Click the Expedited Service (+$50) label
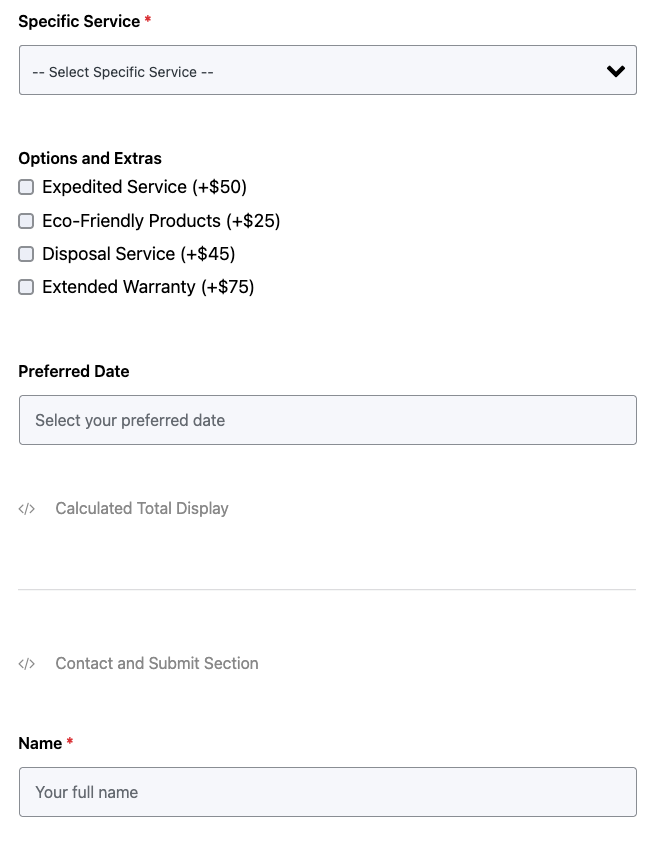Image resolution: width=655 pixels, height=846 pixels. [x=144, y=187]
